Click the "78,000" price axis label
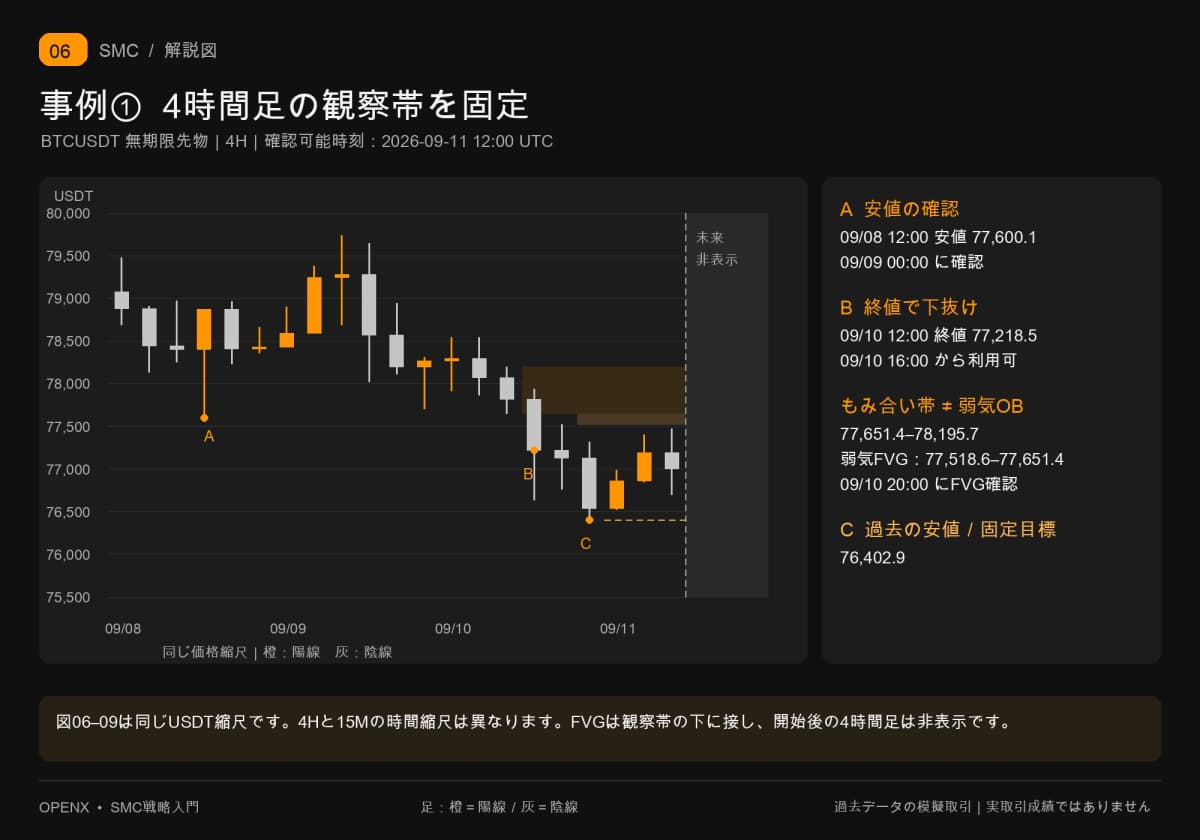Viewport: 1200px width, 840px height. pyautogui.click(x=68, y=384)
